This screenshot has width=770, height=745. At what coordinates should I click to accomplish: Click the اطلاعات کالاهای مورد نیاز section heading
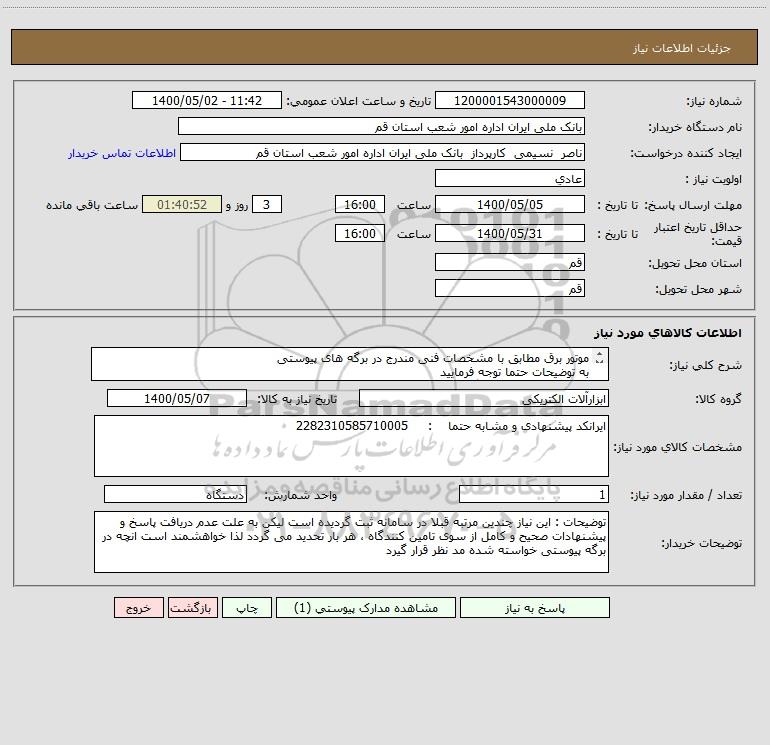[x=668, y=333]
